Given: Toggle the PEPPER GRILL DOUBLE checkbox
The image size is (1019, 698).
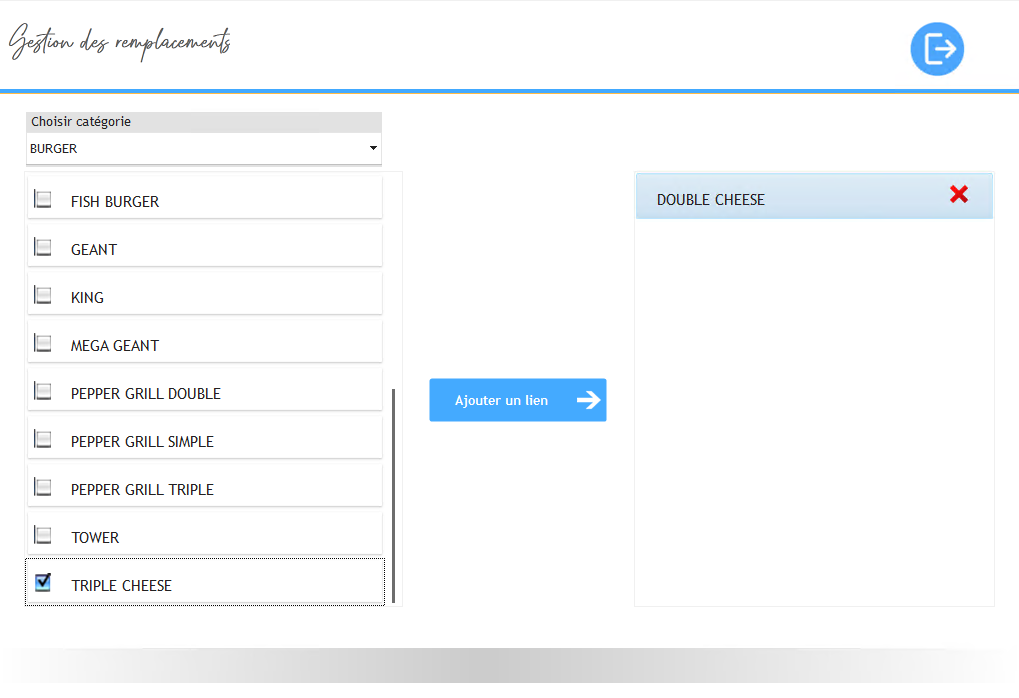Looking at the screenshot, I should tap(43, 391).
